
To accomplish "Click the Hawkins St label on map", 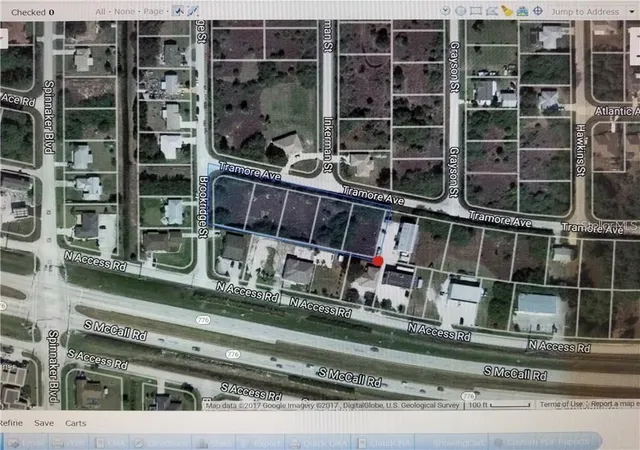I will click(x=580, y=150).
